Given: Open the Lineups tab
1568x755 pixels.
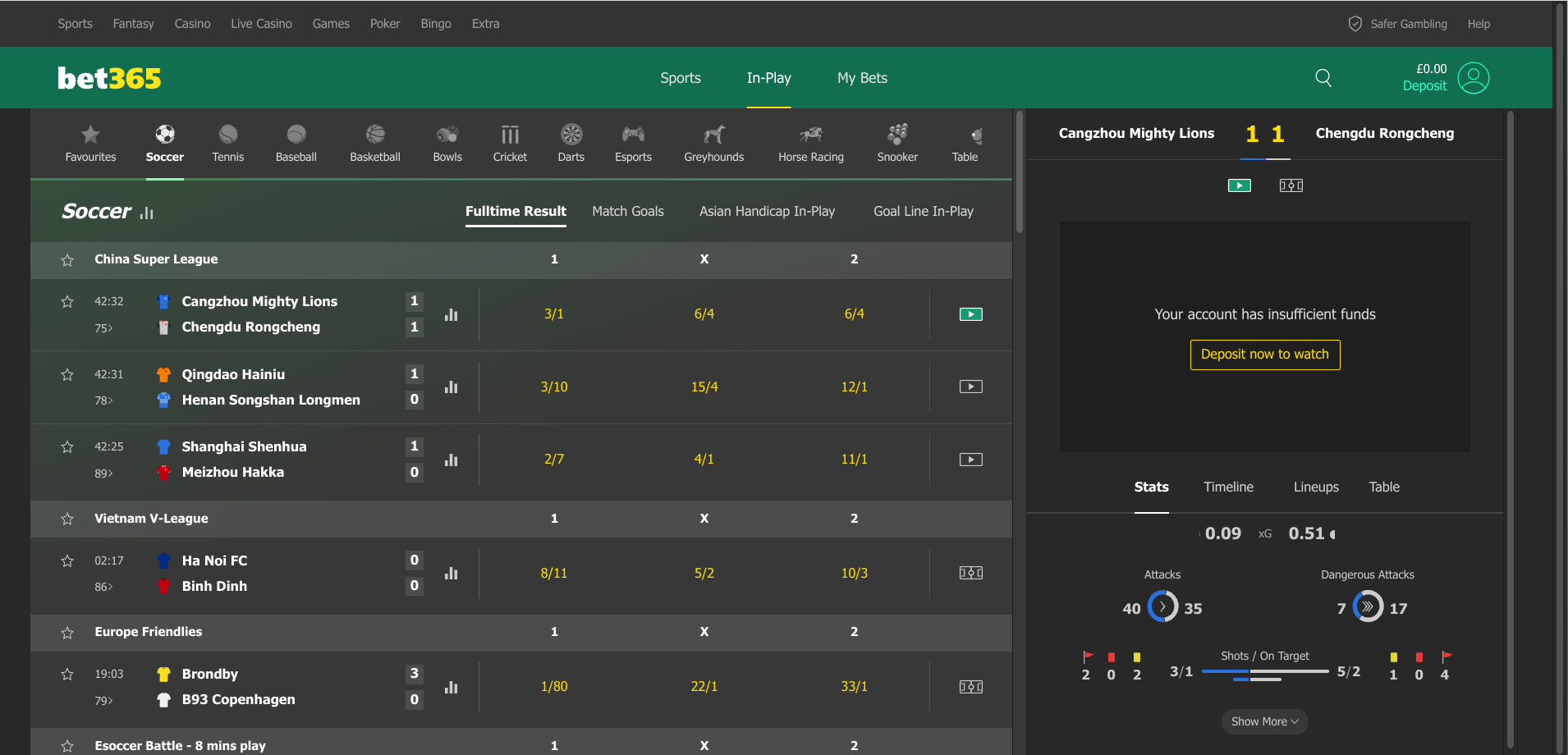Looking at the screenshot, I should [x=1316, y=487].
